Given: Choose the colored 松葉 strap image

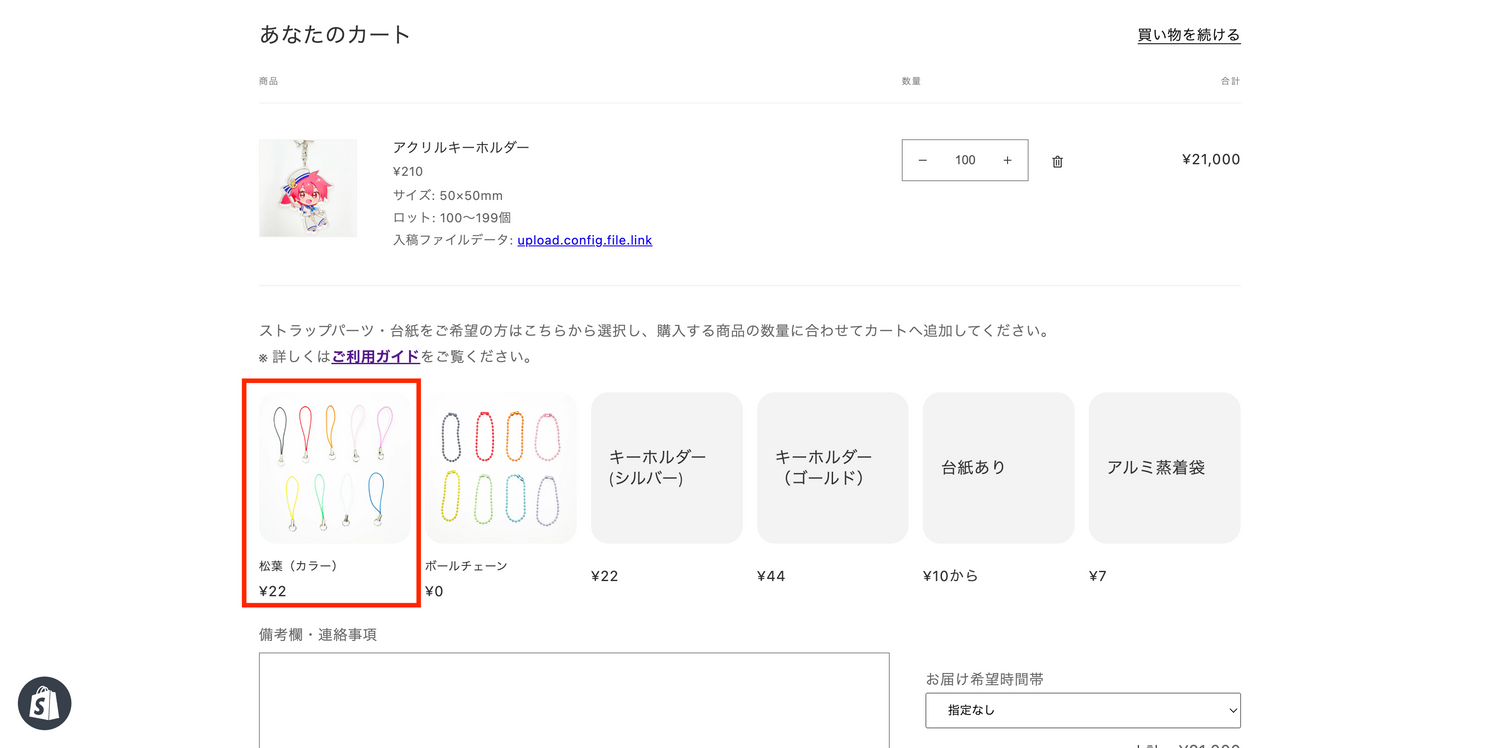Looking at the screenshot, I should (334, 467).
